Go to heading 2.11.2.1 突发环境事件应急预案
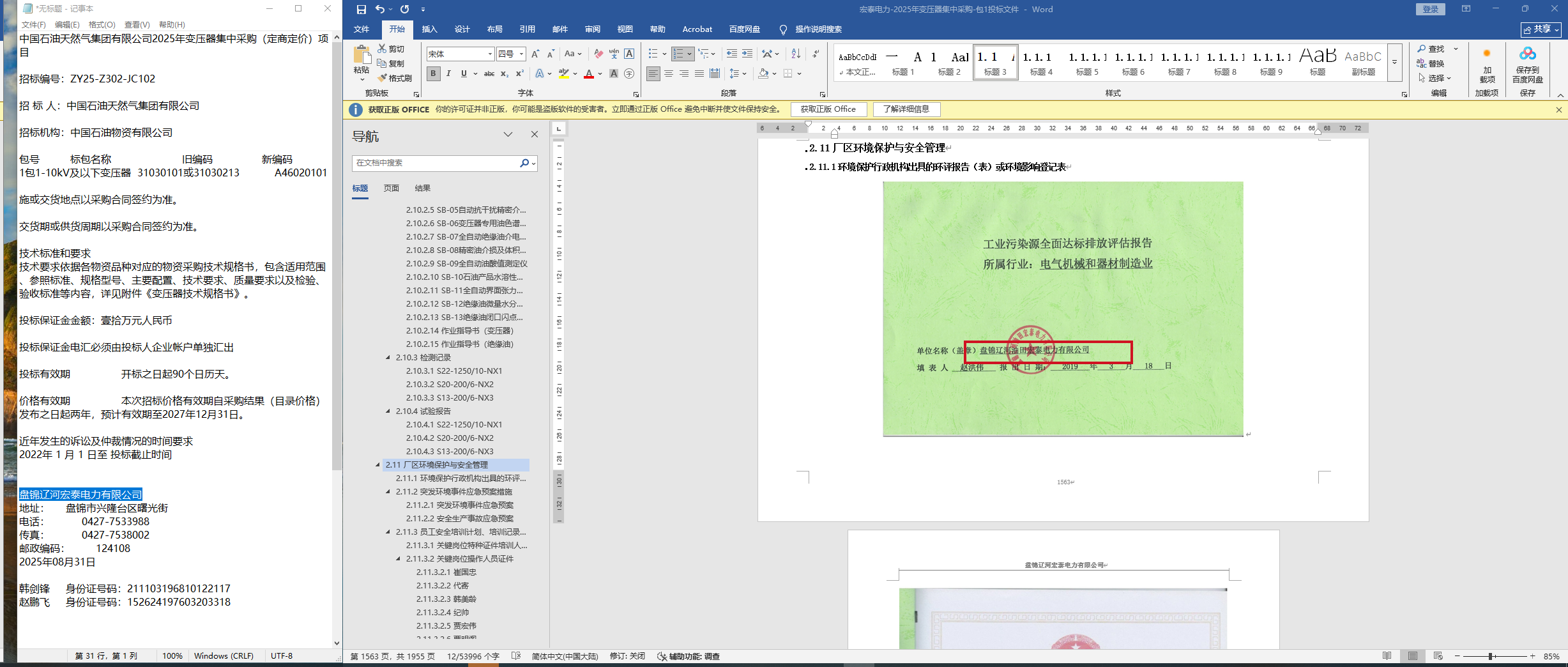This screenshot has width=1568, height=667. click(459, 505)
